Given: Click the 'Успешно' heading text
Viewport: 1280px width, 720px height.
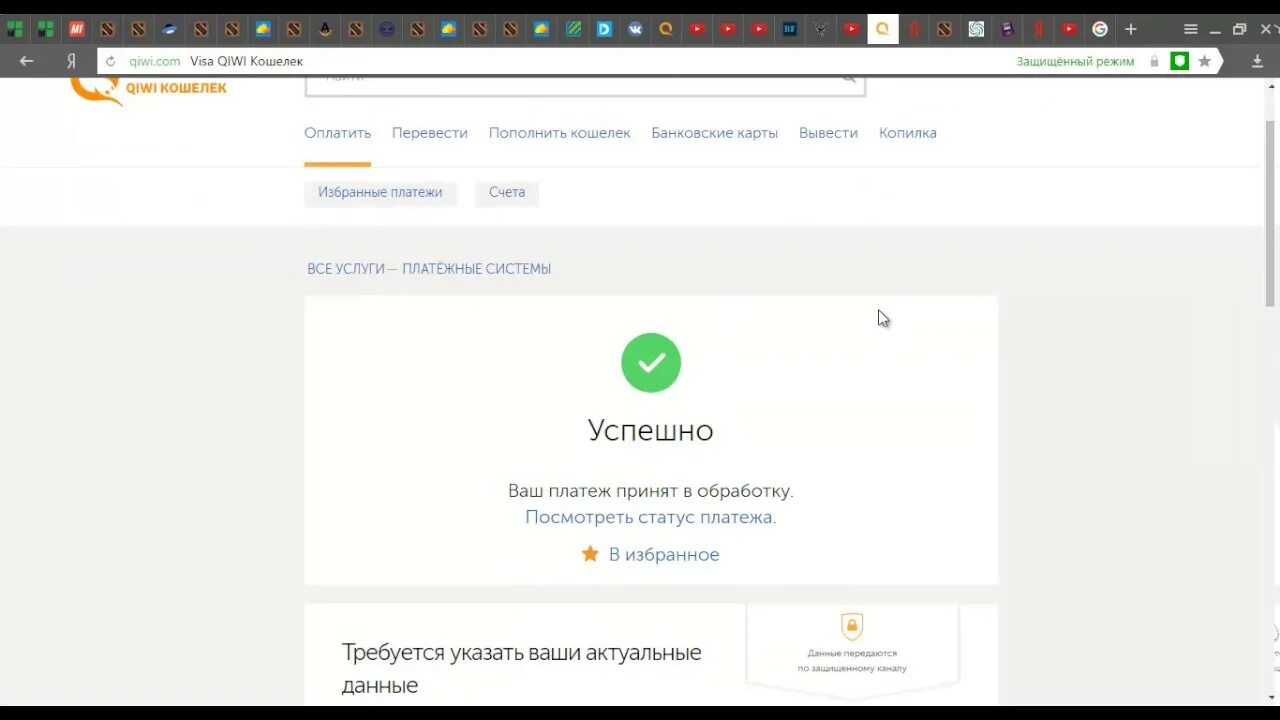Looking at the screenshot, I should 651,430.
